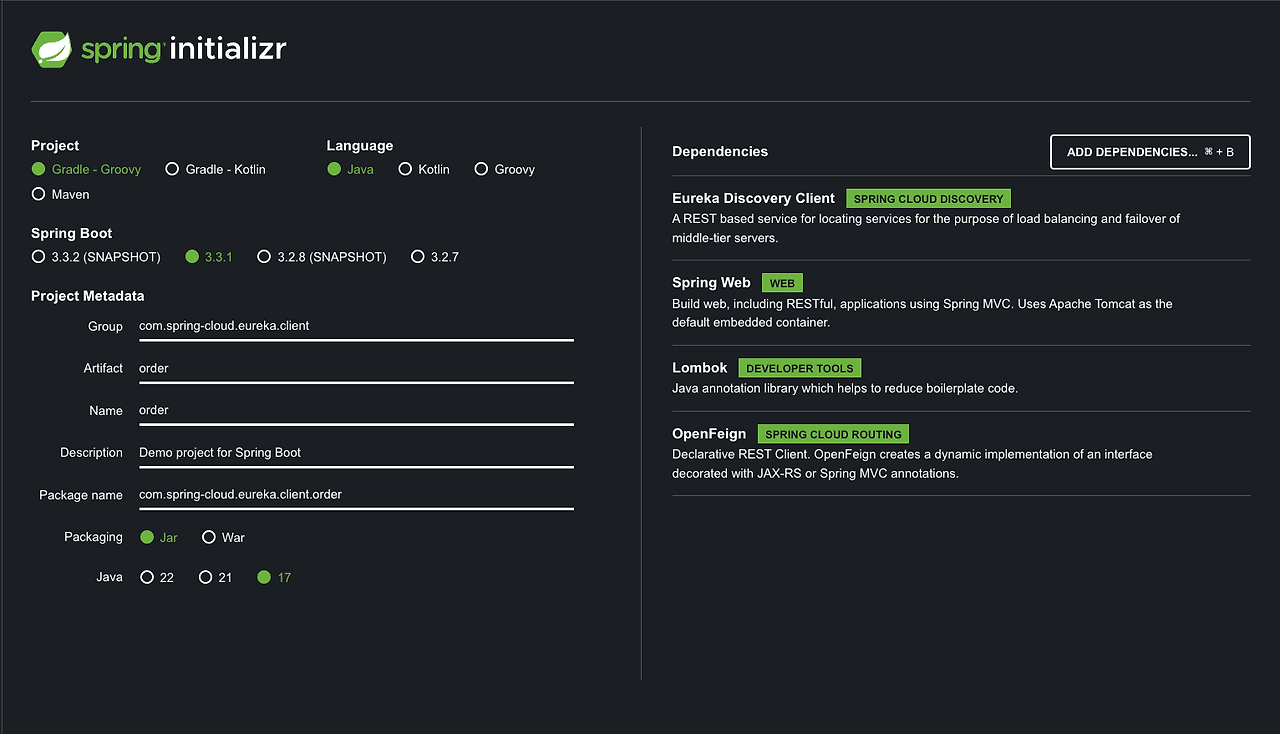Select Java version 17

coord(274,577)
